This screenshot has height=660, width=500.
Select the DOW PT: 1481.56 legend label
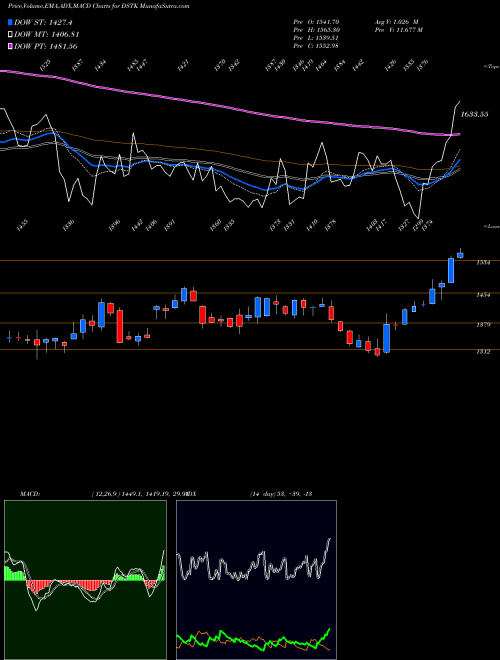click(46, 46)
